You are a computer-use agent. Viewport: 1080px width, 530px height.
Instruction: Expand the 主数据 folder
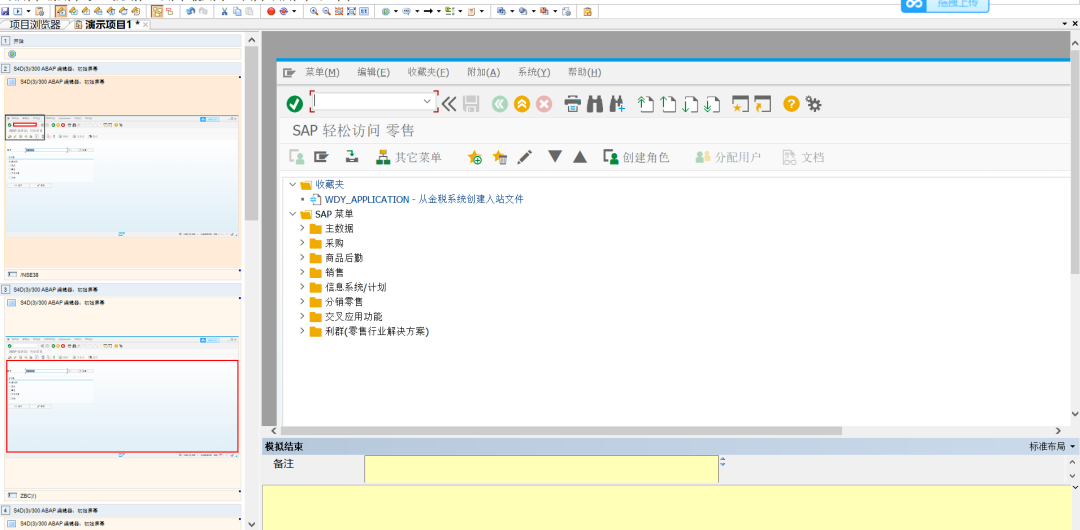click(302, 228)
